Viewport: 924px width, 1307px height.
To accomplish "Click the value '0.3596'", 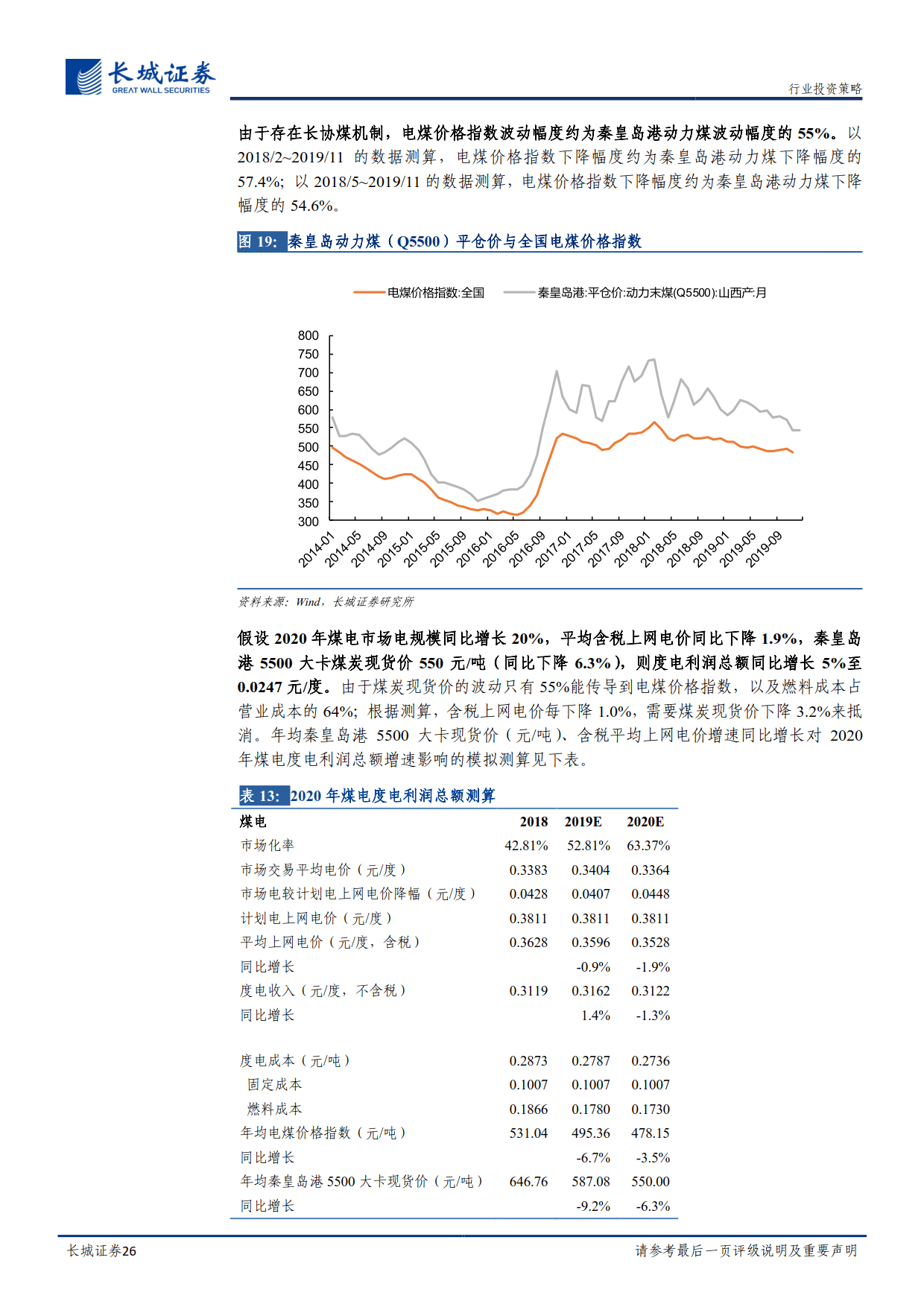I will point(591,942).
